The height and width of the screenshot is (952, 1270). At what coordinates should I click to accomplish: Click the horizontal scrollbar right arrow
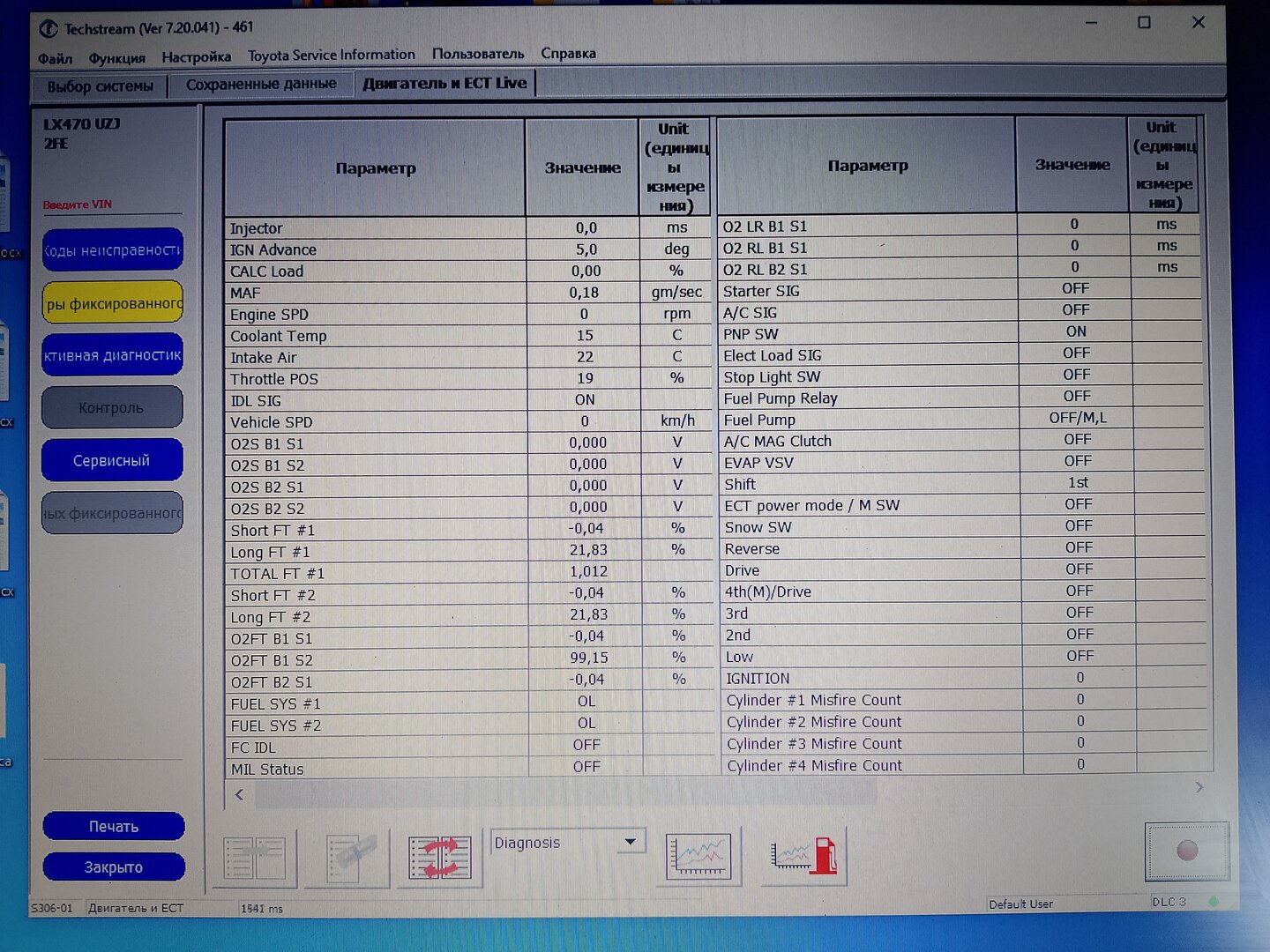1199,787
